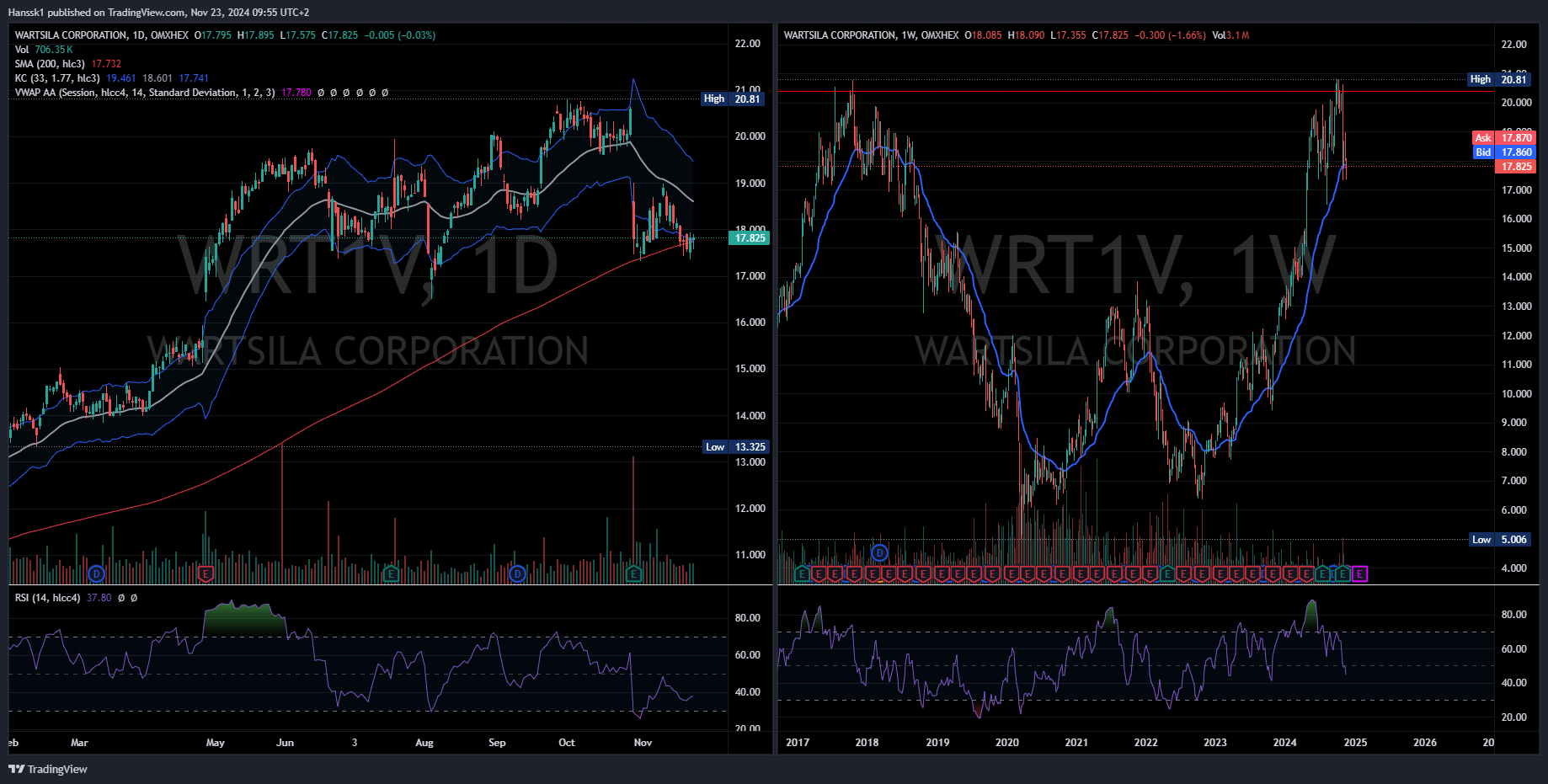Click the WARTSILA CORPORATION, 1D, OMXHEX title

(x=102, y=35)
